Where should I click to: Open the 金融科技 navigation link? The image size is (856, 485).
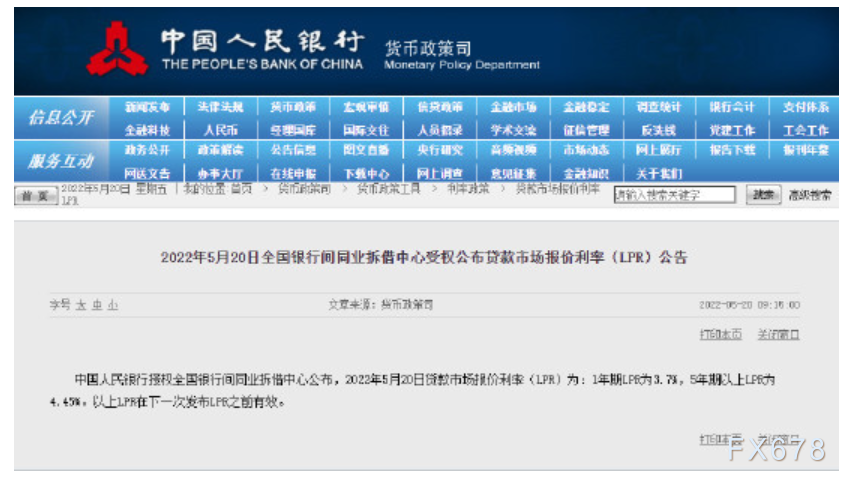click(x=147, y=131)
